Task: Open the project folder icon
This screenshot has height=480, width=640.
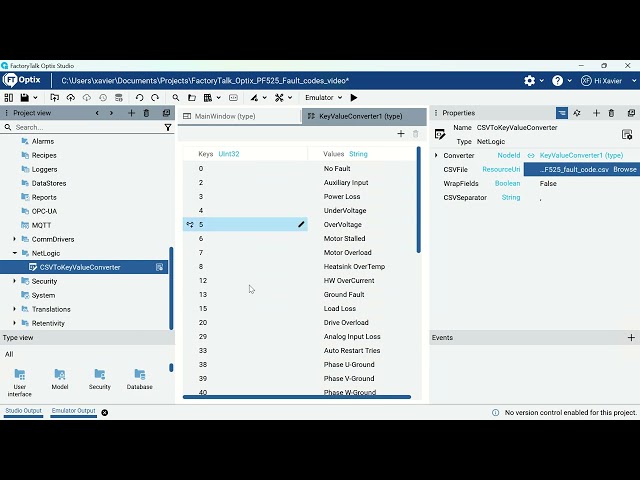Action: tap(192, 98)
